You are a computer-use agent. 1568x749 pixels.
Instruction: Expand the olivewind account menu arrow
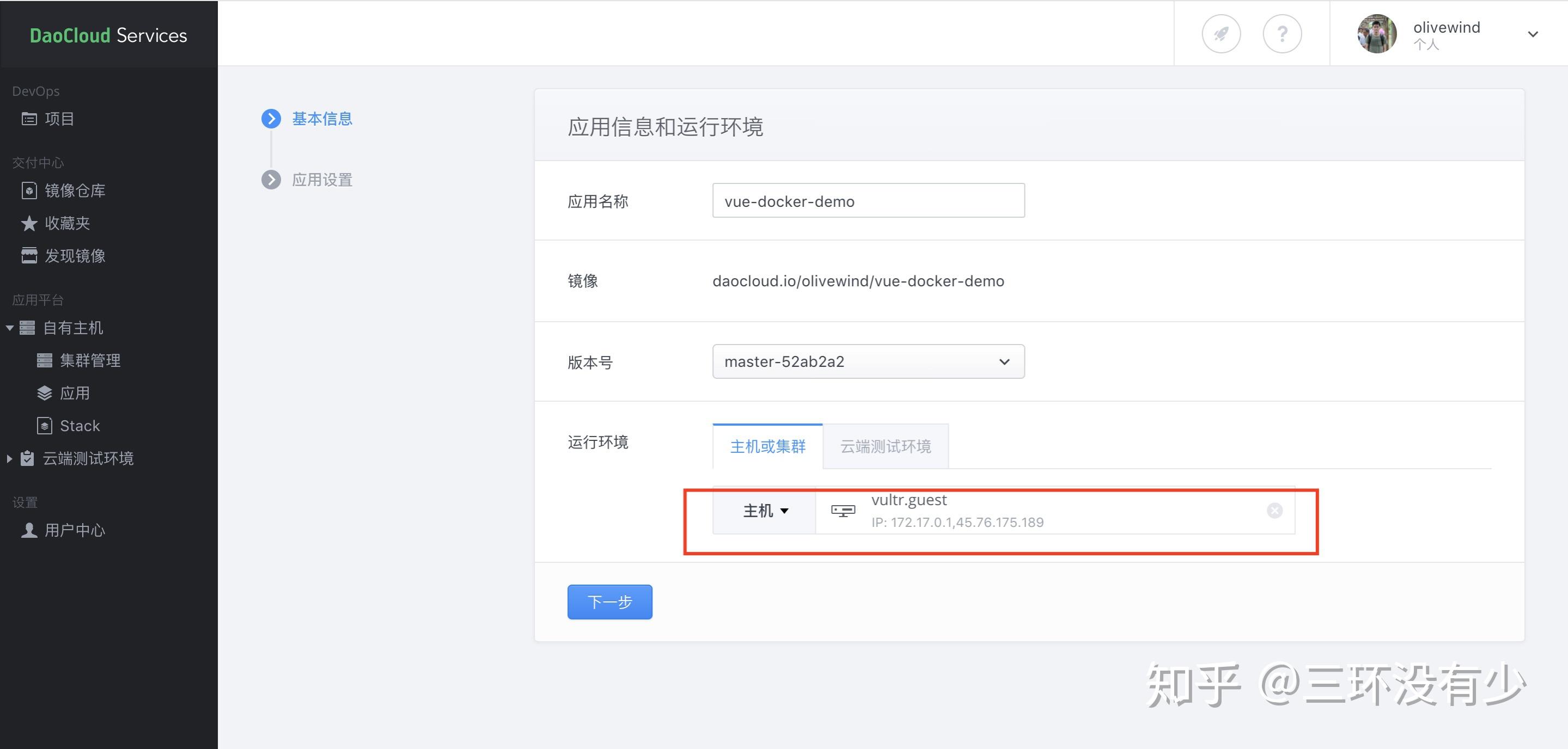point(1533,34)
